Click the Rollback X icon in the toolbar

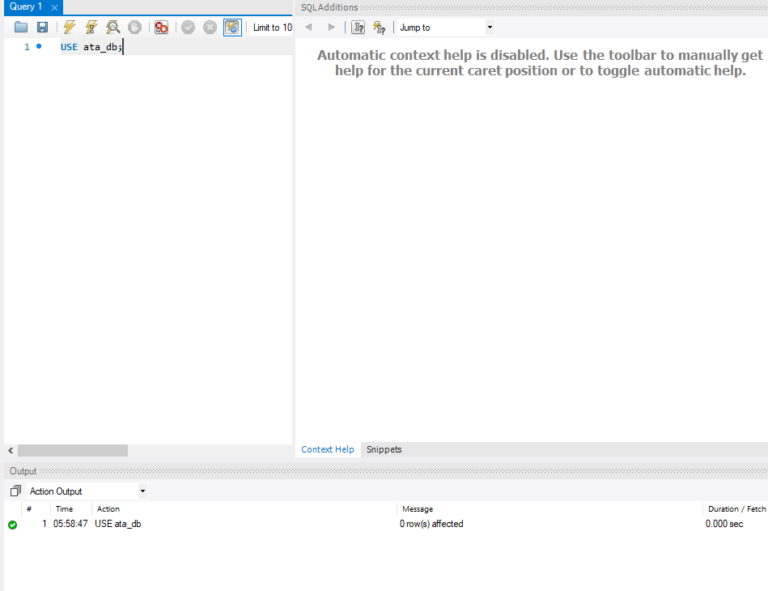pos(210,27)
